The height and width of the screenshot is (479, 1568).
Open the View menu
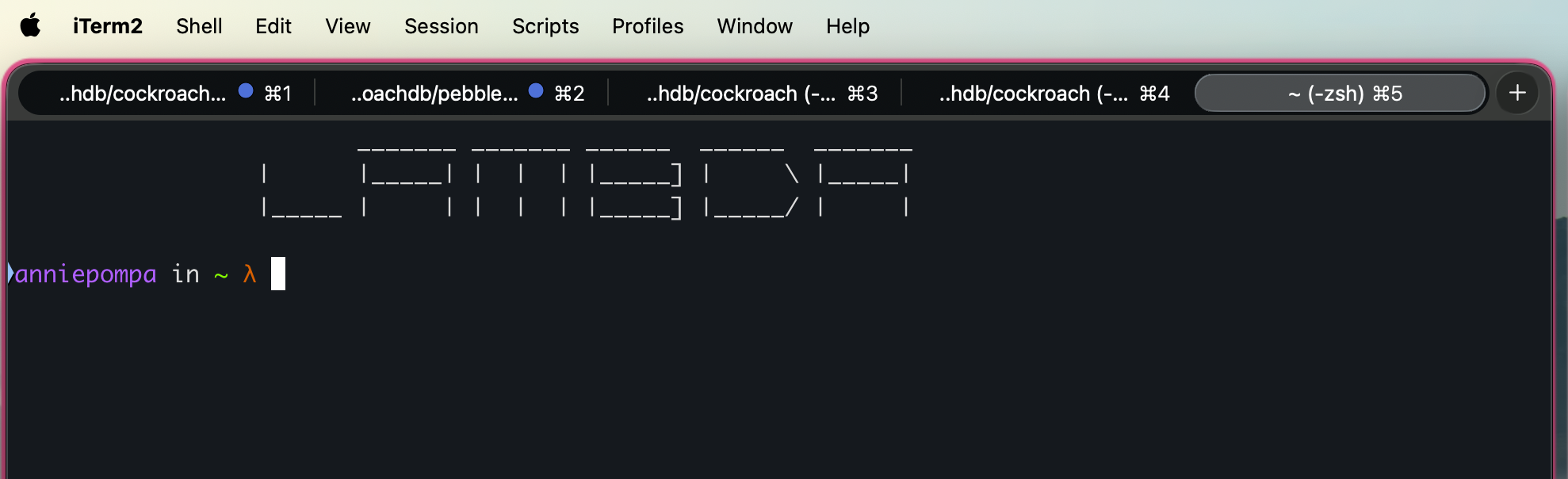[x=347, y=26]
